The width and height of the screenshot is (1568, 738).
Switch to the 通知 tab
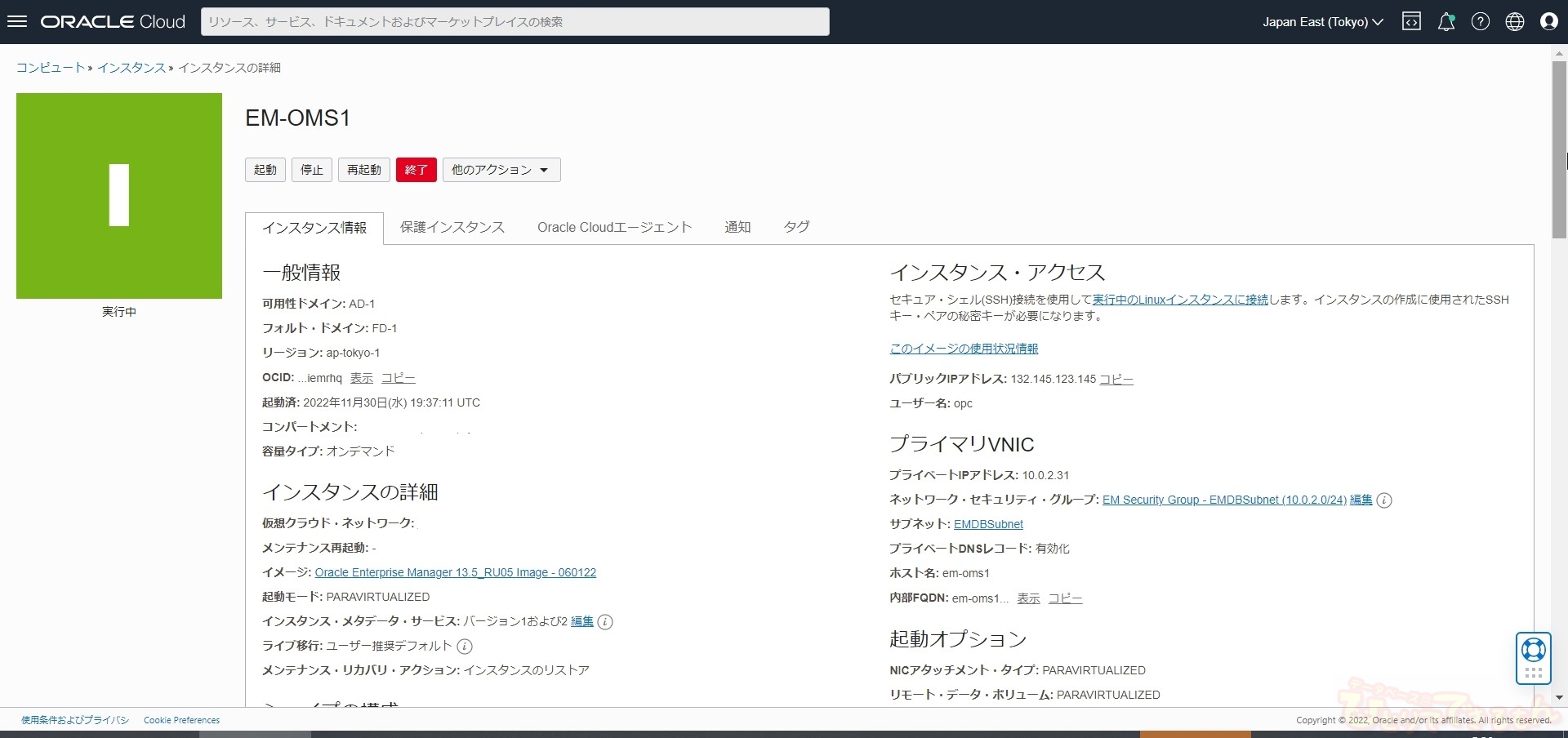coord(737,227)
